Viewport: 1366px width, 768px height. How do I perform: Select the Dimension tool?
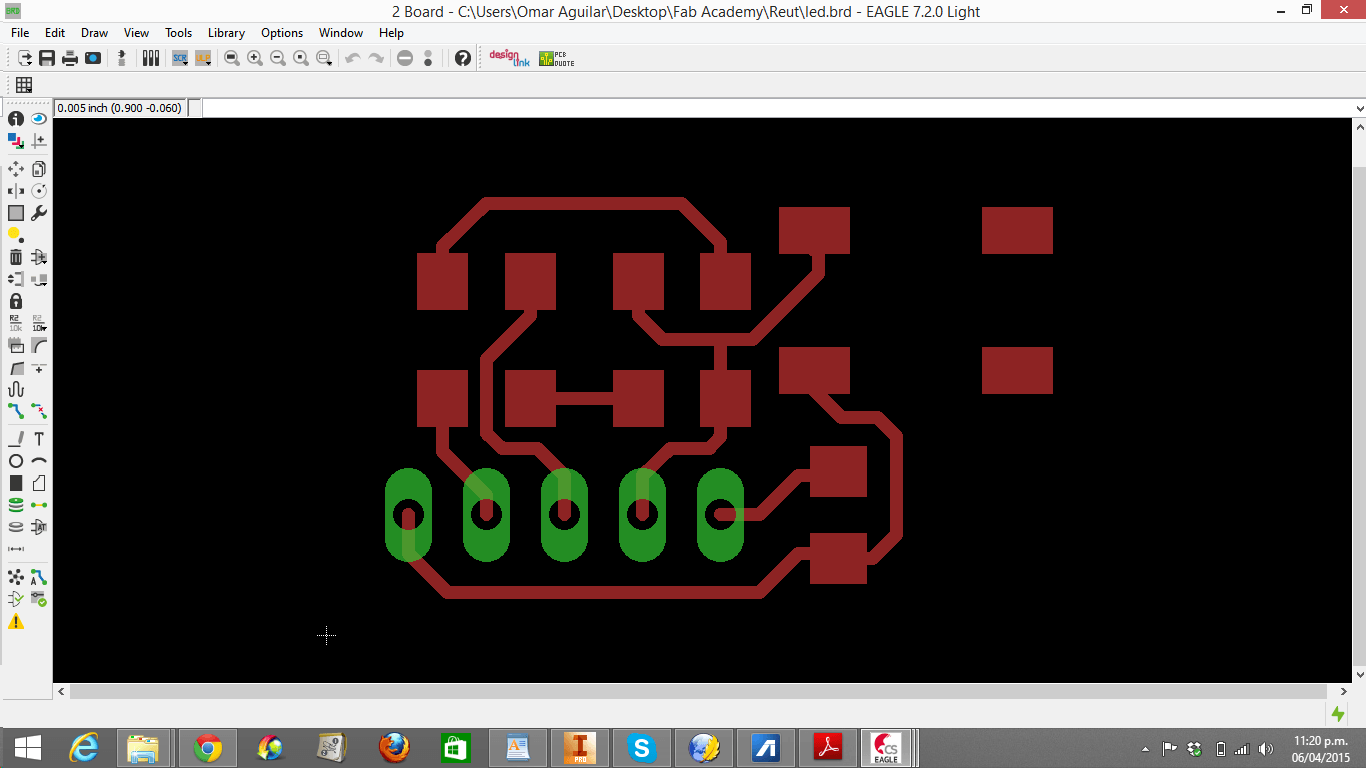click(x=16, y=549)
